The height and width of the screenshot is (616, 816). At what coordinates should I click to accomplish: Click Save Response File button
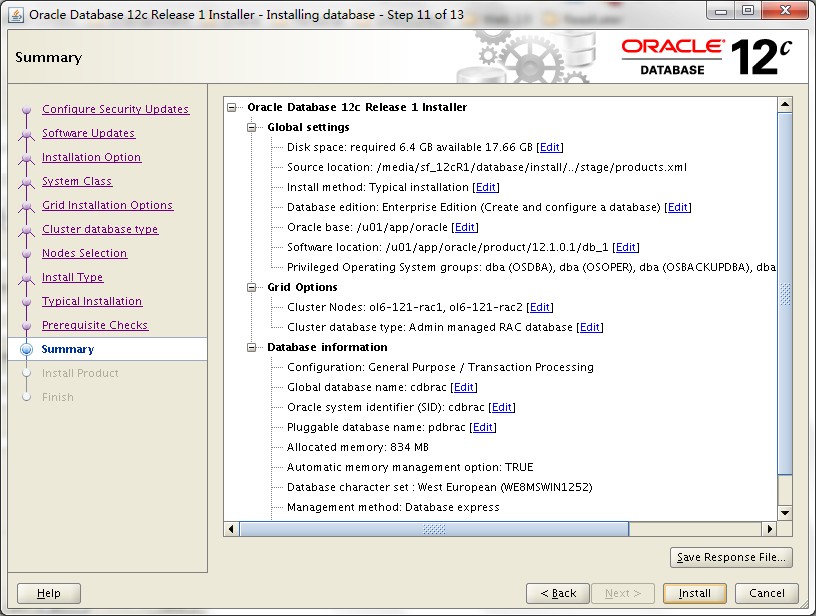point(731,557)
